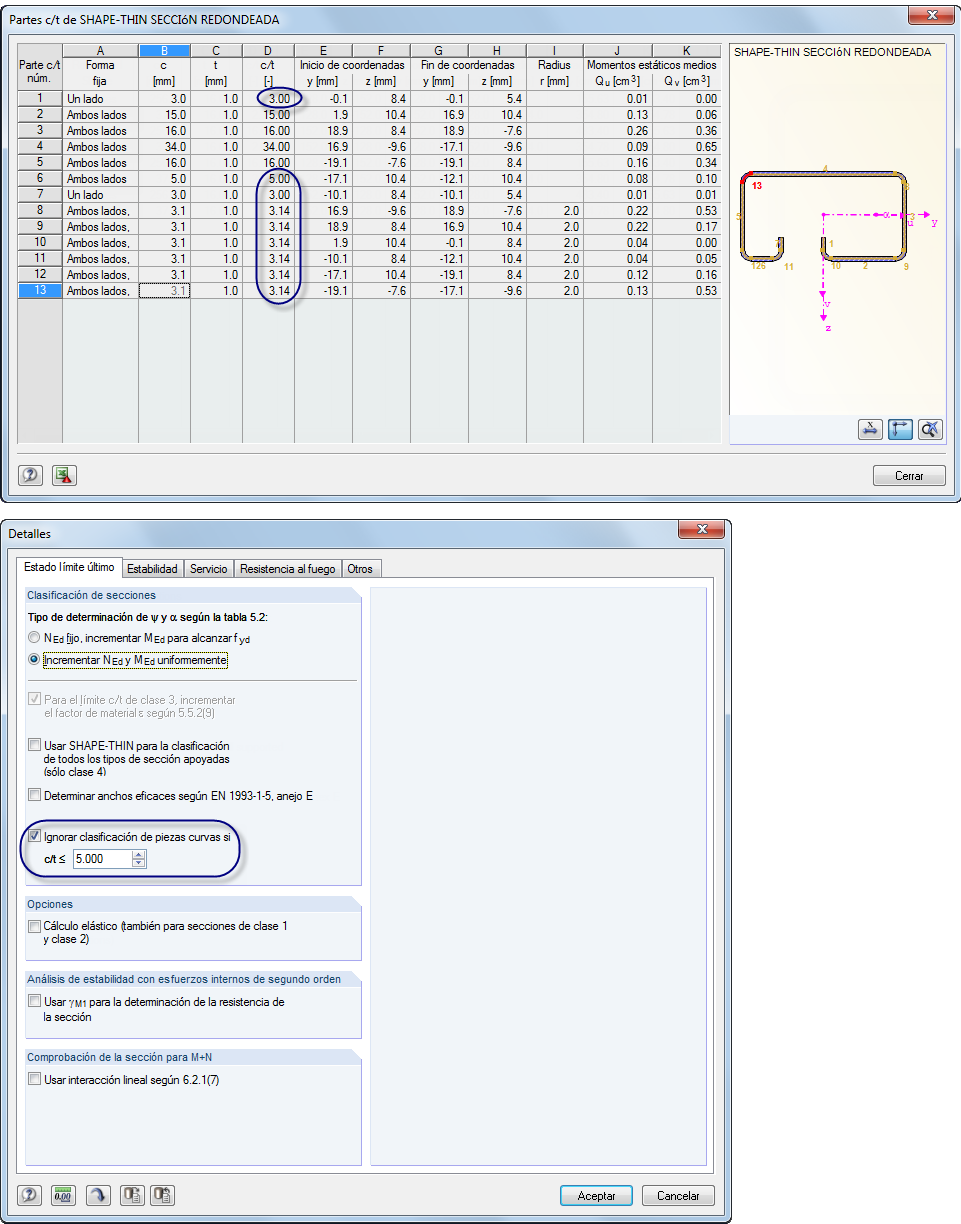Screen dimensions: 961x1224
Task: Open help in Partes c/t window
Action: coord(30,476)
